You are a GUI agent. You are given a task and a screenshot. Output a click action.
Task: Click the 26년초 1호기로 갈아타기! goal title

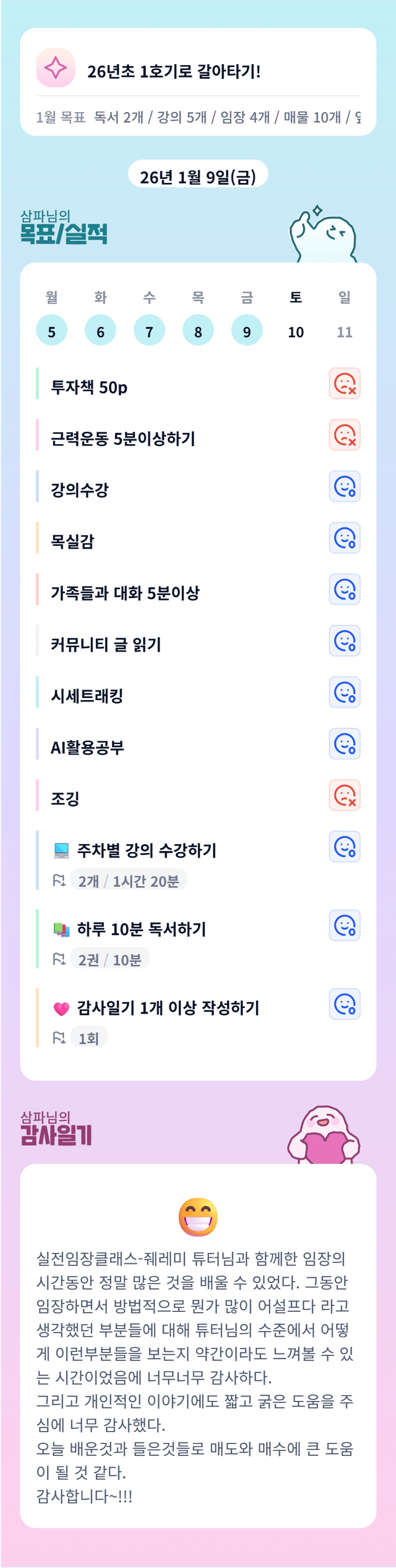point(174,71)
